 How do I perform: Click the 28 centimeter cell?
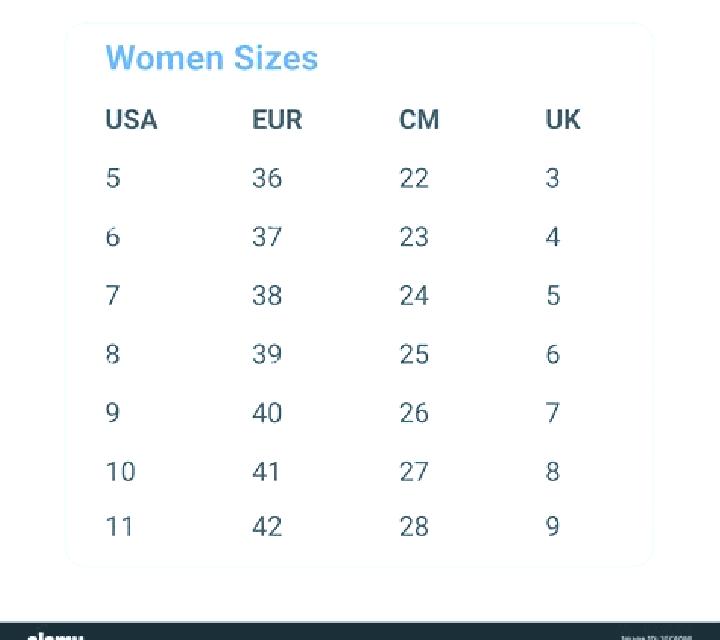pyautogui.click(x=414, y=526)
